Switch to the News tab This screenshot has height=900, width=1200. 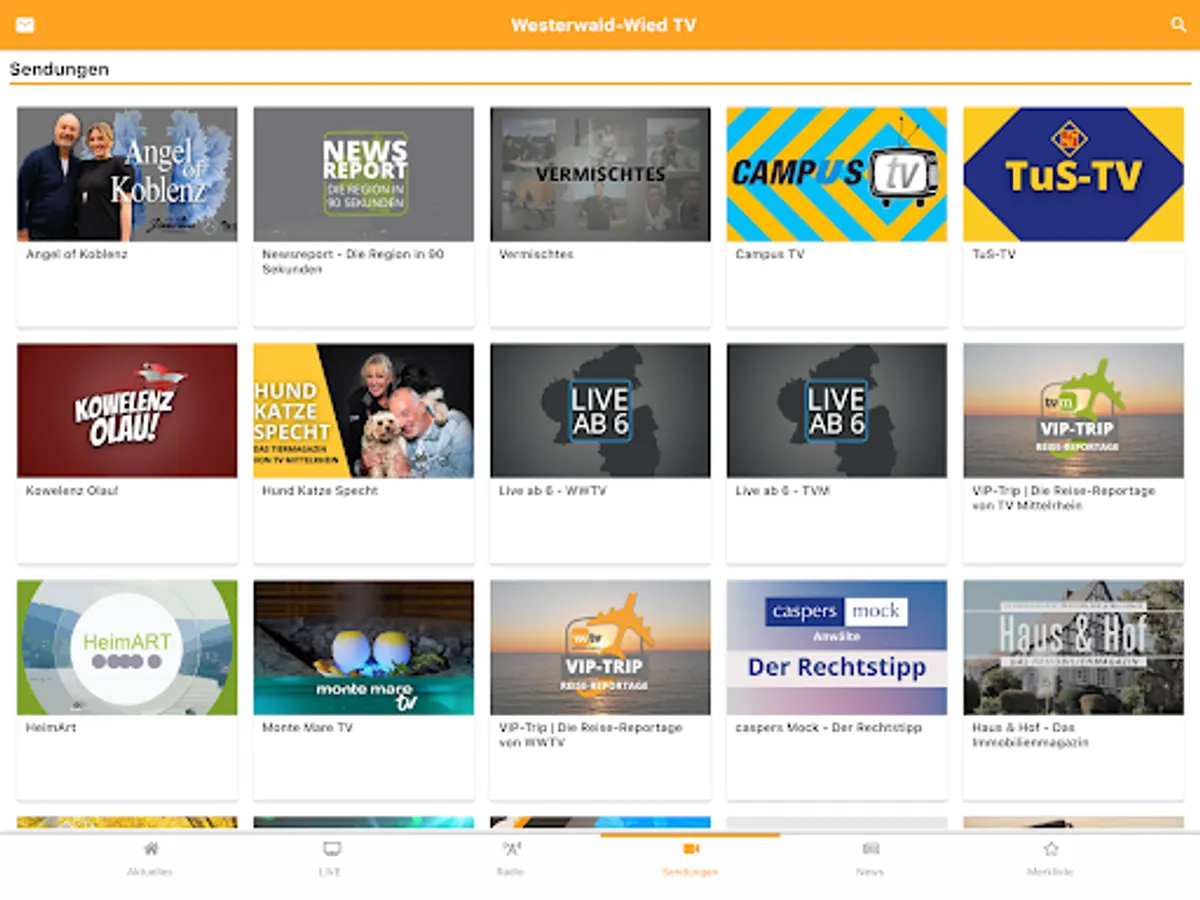pyautogui.click(x=870, y=859)
